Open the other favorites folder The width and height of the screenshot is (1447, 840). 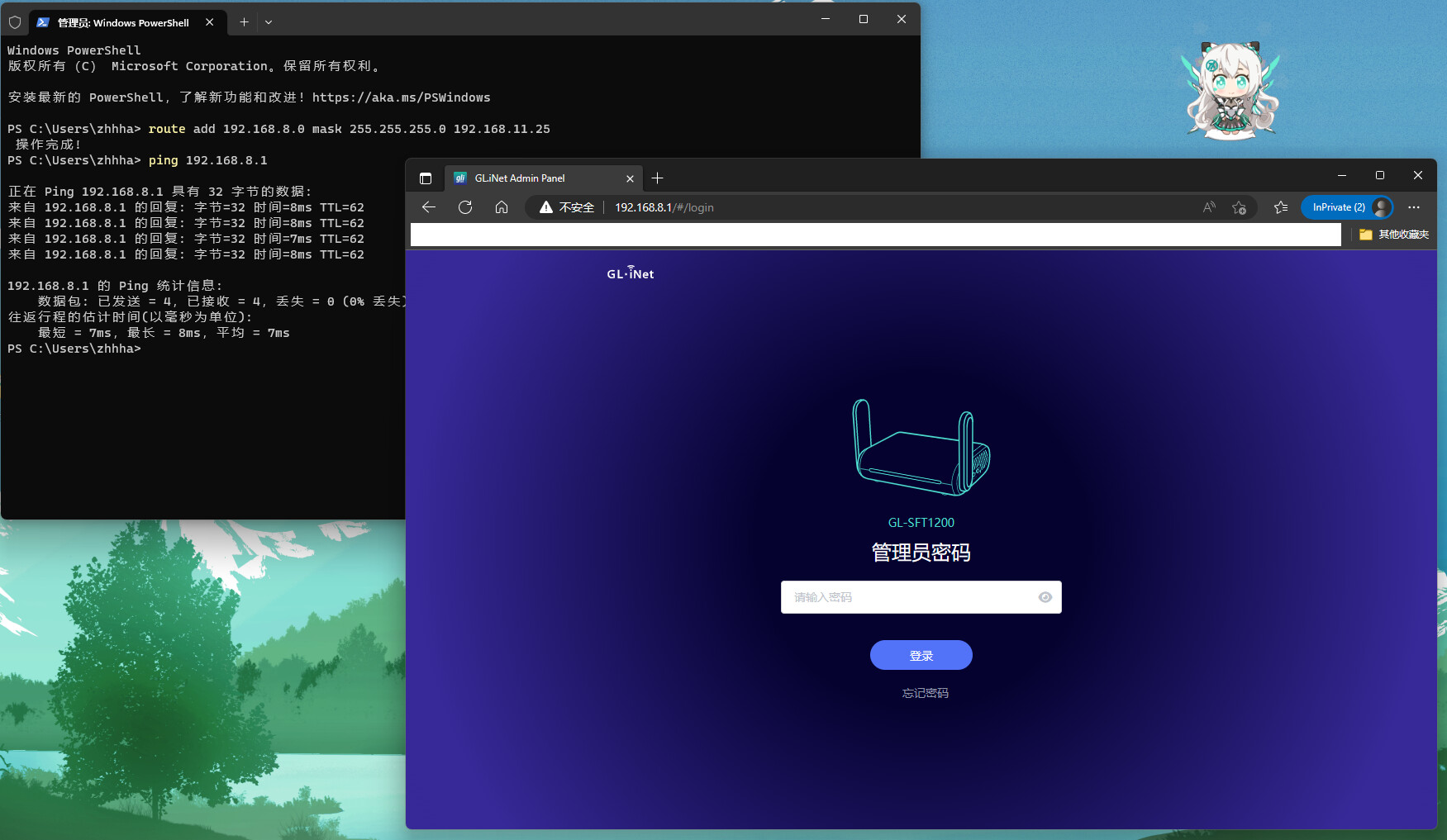(1394, 235)
